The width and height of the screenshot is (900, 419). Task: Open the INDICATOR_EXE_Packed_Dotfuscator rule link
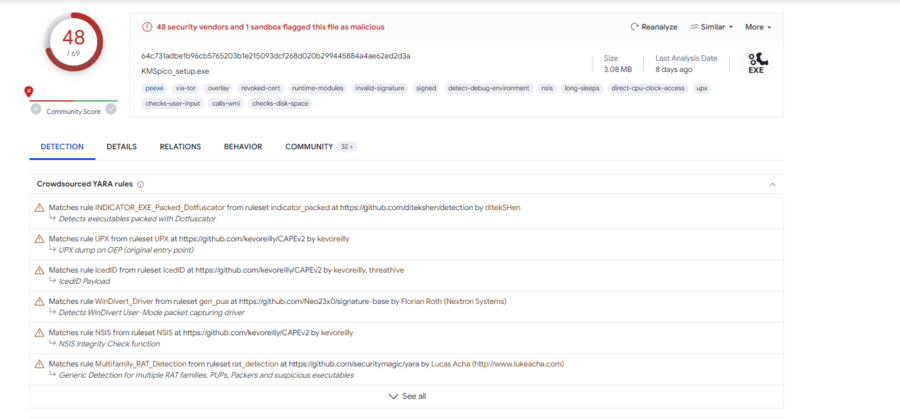(x=160, y=208)
